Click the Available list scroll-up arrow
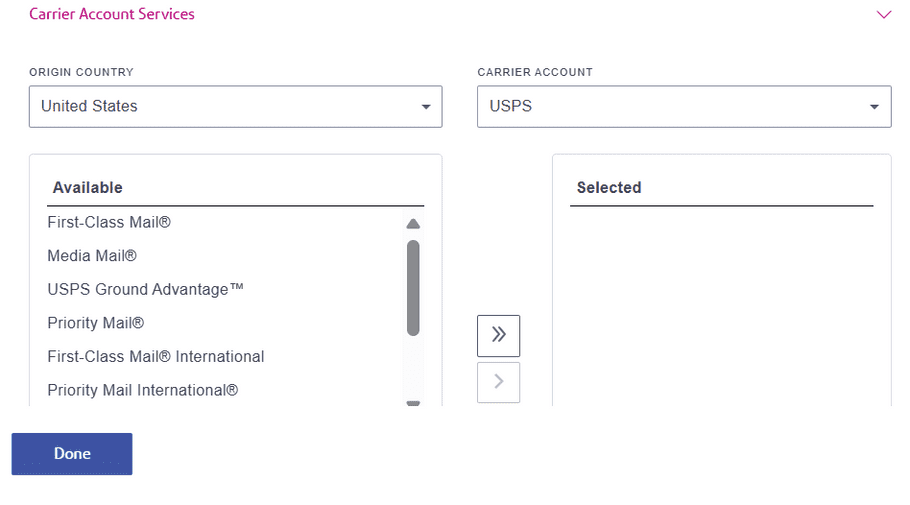The width and height of the screenshot is (910, 505). coord(413,223)
